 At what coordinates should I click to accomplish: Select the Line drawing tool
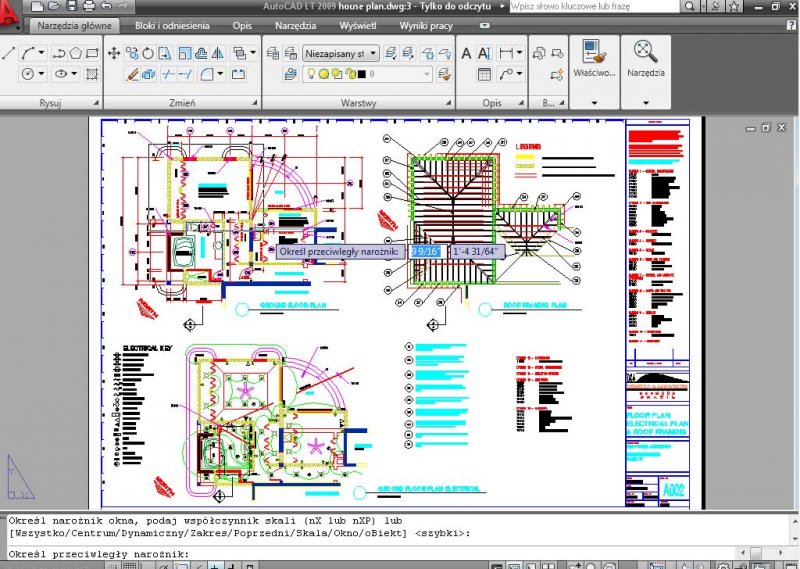10,52
